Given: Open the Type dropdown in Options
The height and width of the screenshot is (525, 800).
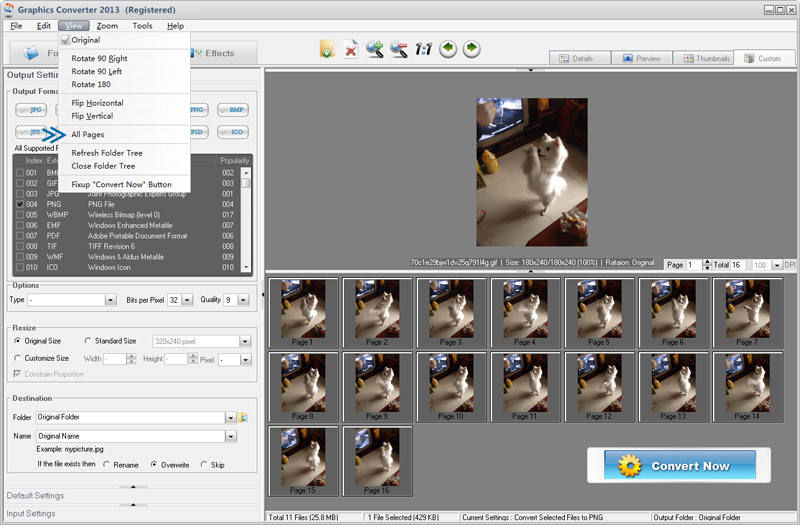Looking at the screenshot, I should click(110, 300).
